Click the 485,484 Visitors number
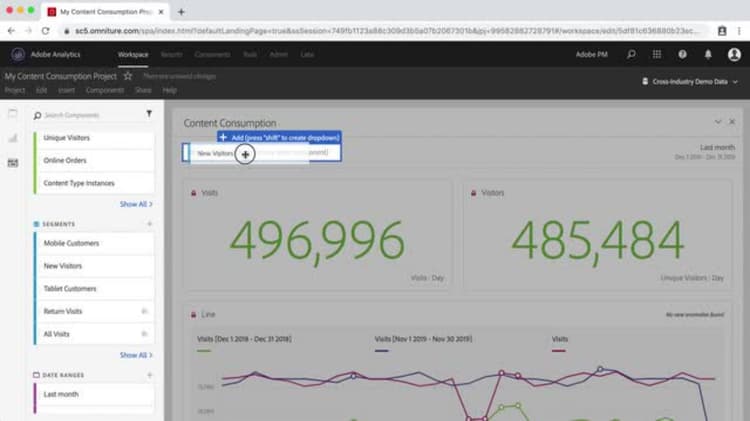This screenshot has width=750, height=421. click(597, 242)
